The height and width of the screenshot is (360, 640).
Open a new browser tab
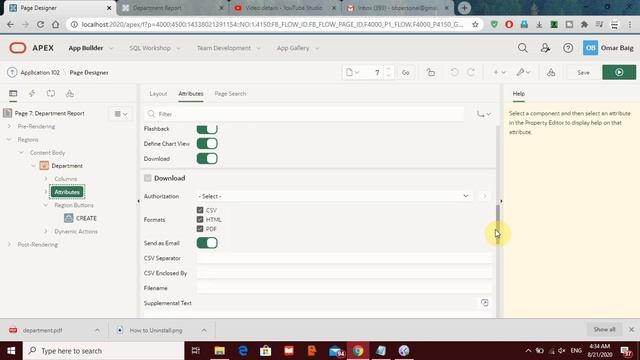464,8
